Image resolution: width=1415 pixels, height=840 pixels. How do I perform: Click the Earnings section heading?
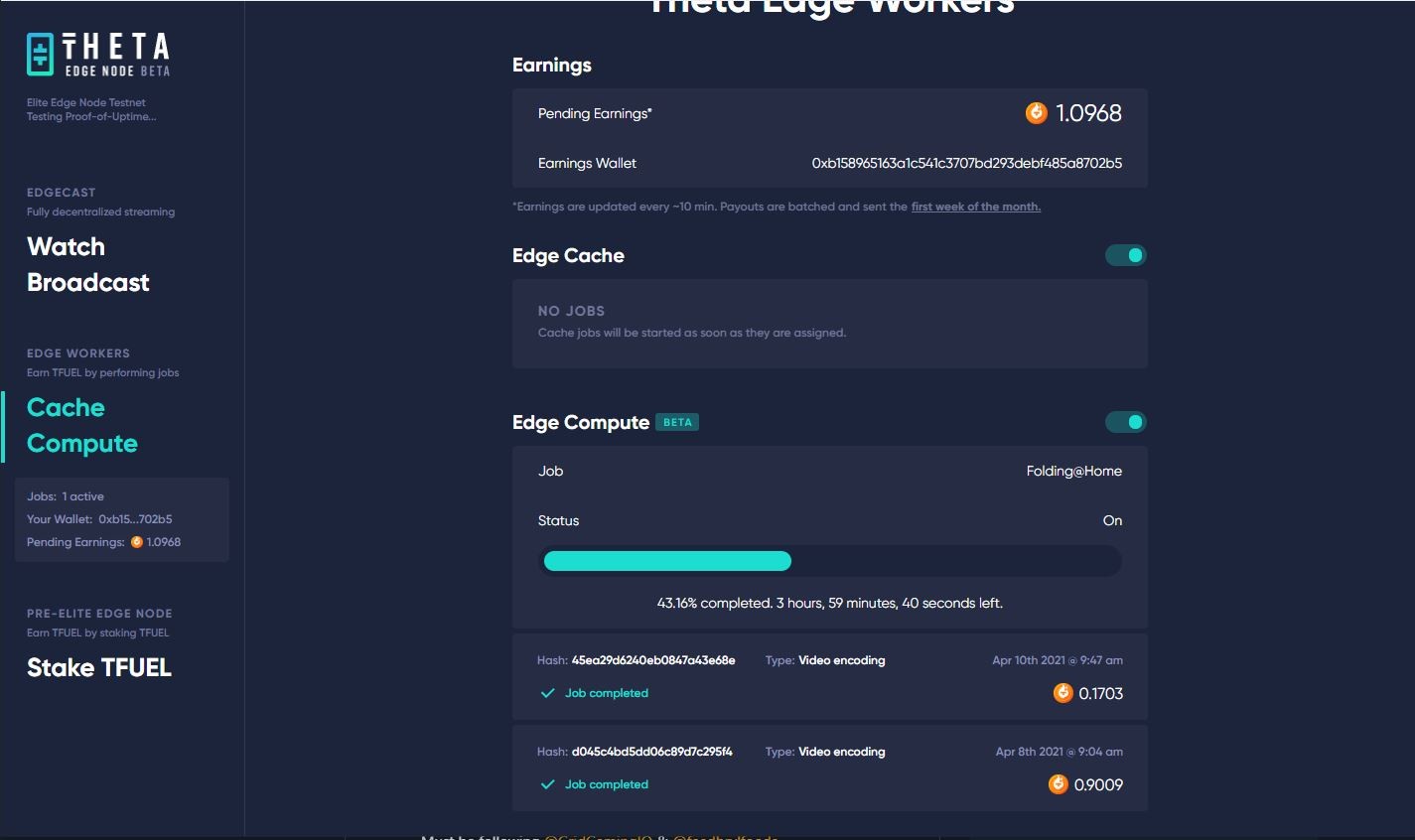pos(552,65)
